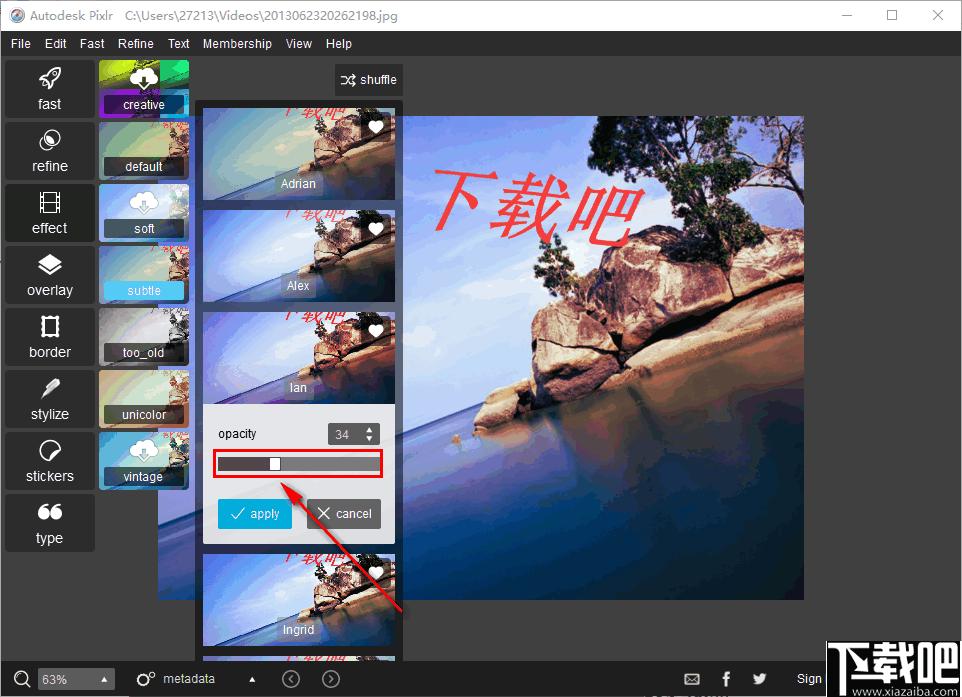The width and height of the screenshot is (962, 697).
Task: Open the border tool
Action: [x=50, y=336]
